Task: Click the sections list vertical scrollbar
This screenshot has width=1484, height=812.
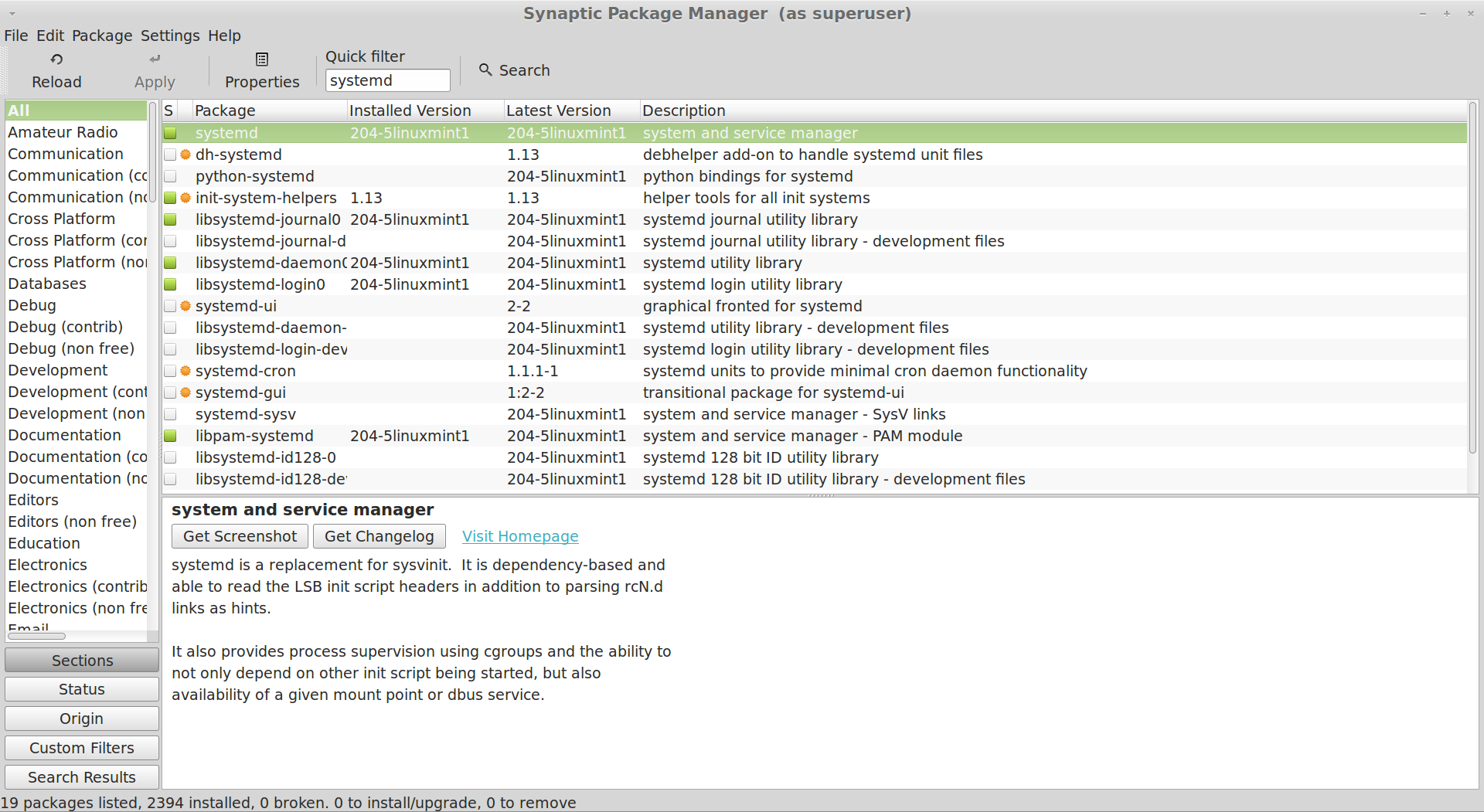Action: (x=152, y=151)
